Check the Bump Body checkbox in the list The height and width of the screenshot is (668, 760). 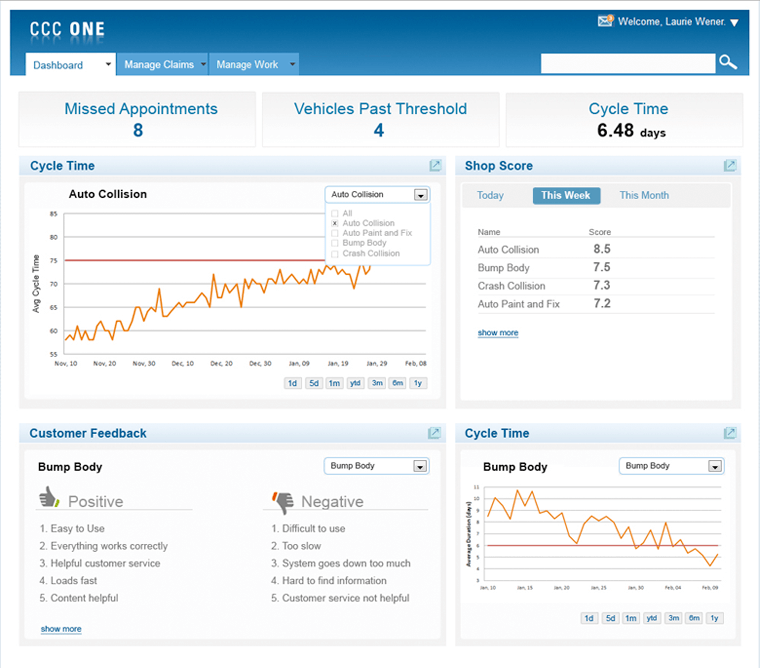(334, 243)
